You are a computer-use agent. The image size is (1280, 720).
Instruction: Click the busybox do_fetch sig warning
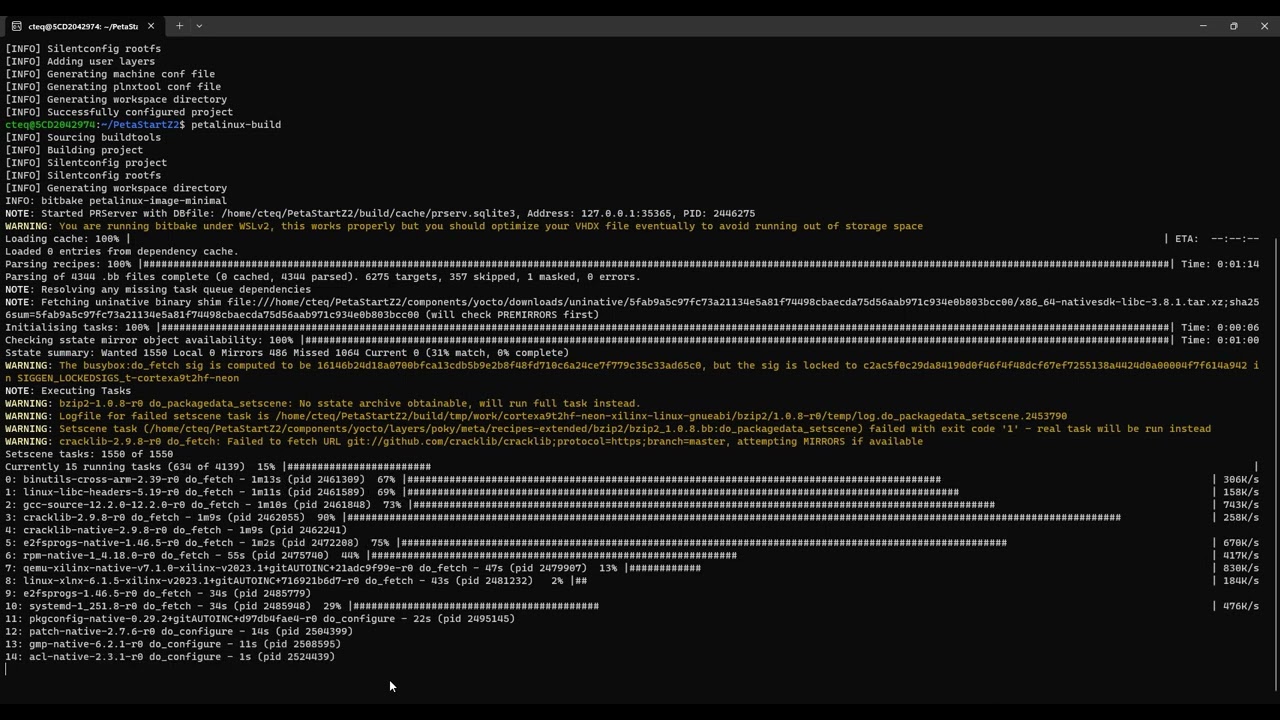[632, 371]
